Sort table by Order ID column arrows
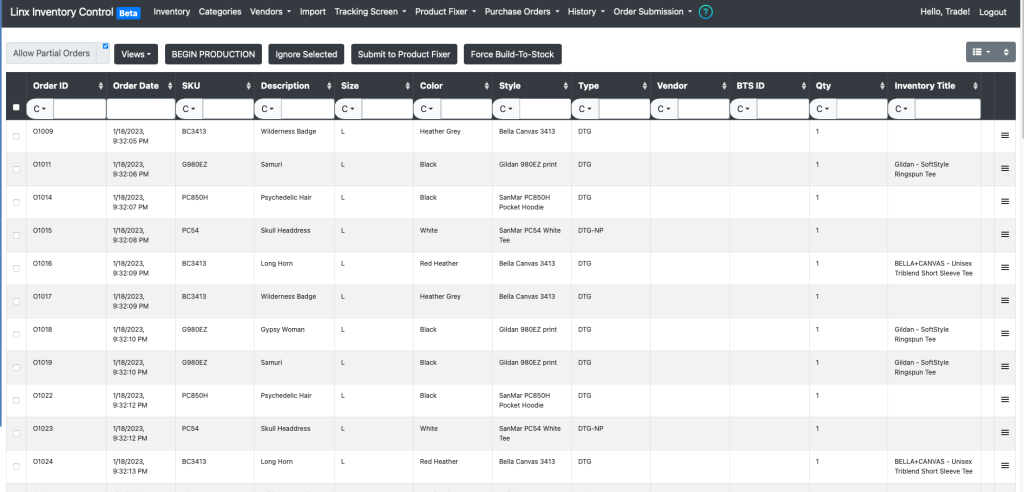 tap(101, 86)
